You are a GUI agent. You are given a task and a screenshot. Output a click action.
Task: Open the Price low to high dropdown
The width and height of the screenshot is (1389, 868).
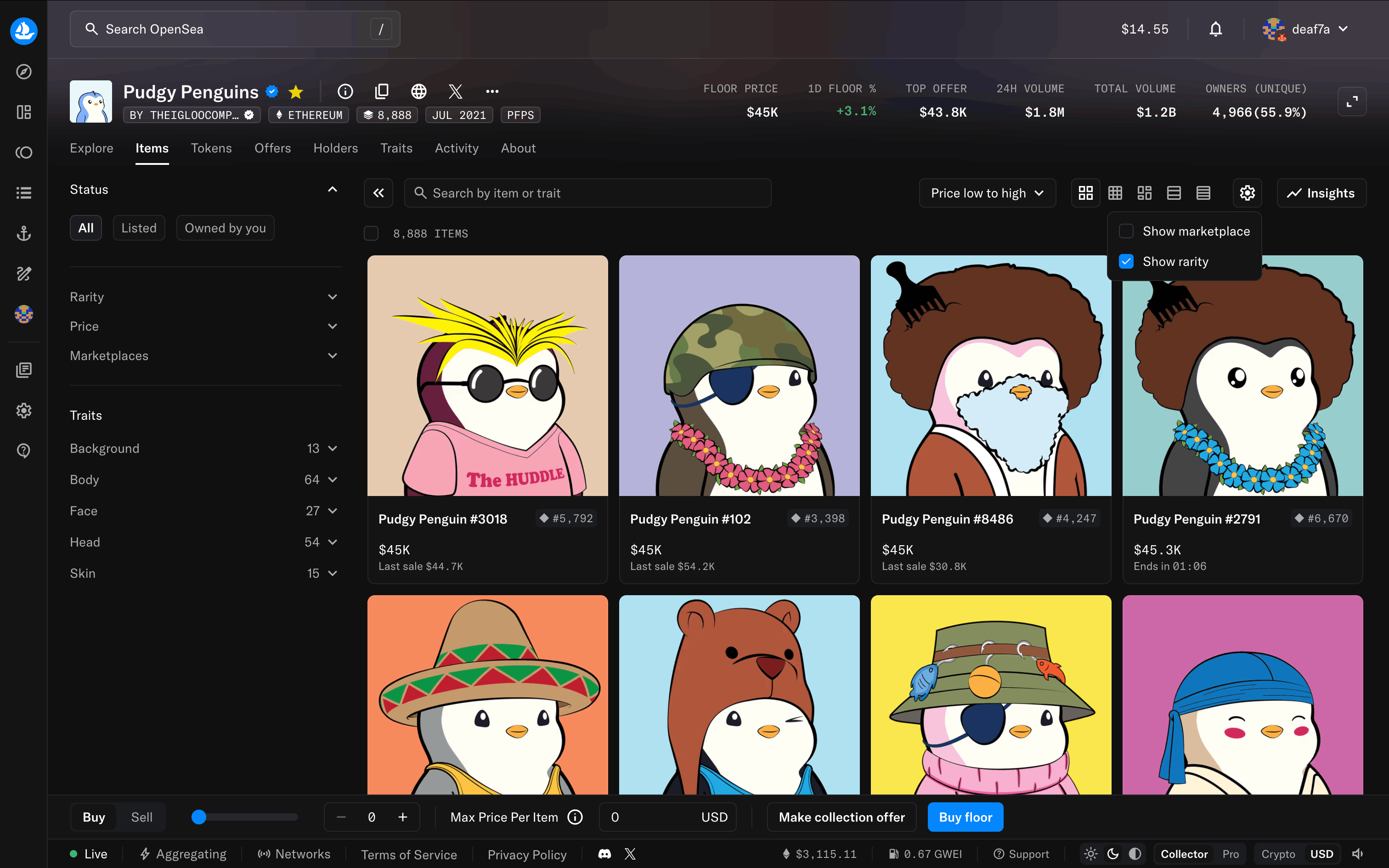(x=987, y=193)
